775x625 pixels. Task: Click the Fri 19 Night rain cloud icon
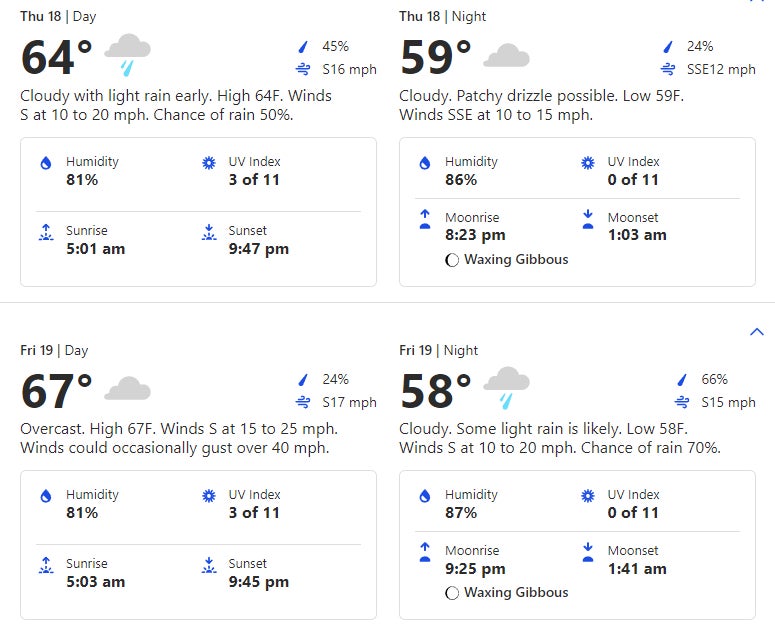[506, 388]
